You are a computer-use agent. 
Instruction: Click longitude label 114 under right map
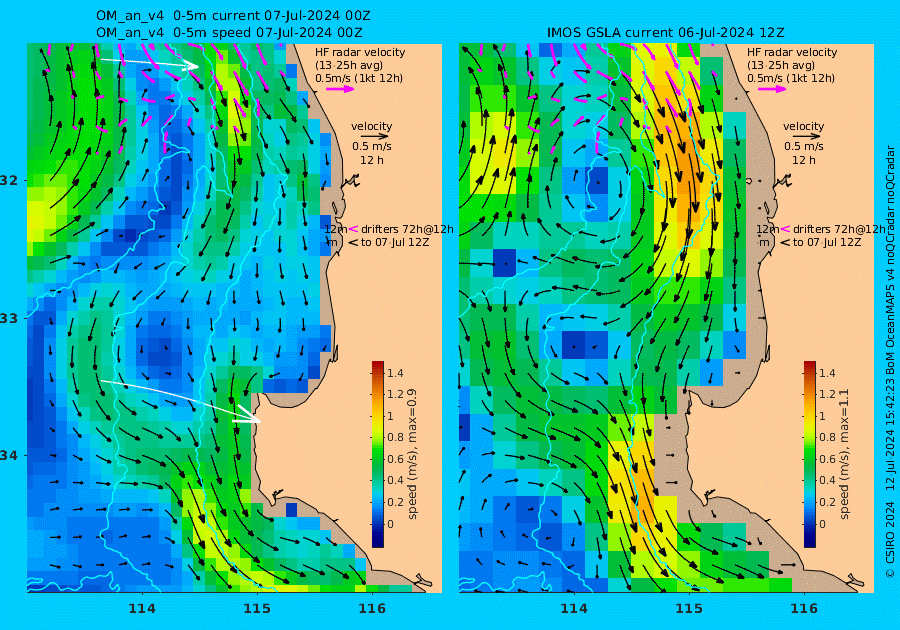coord(573,609)
